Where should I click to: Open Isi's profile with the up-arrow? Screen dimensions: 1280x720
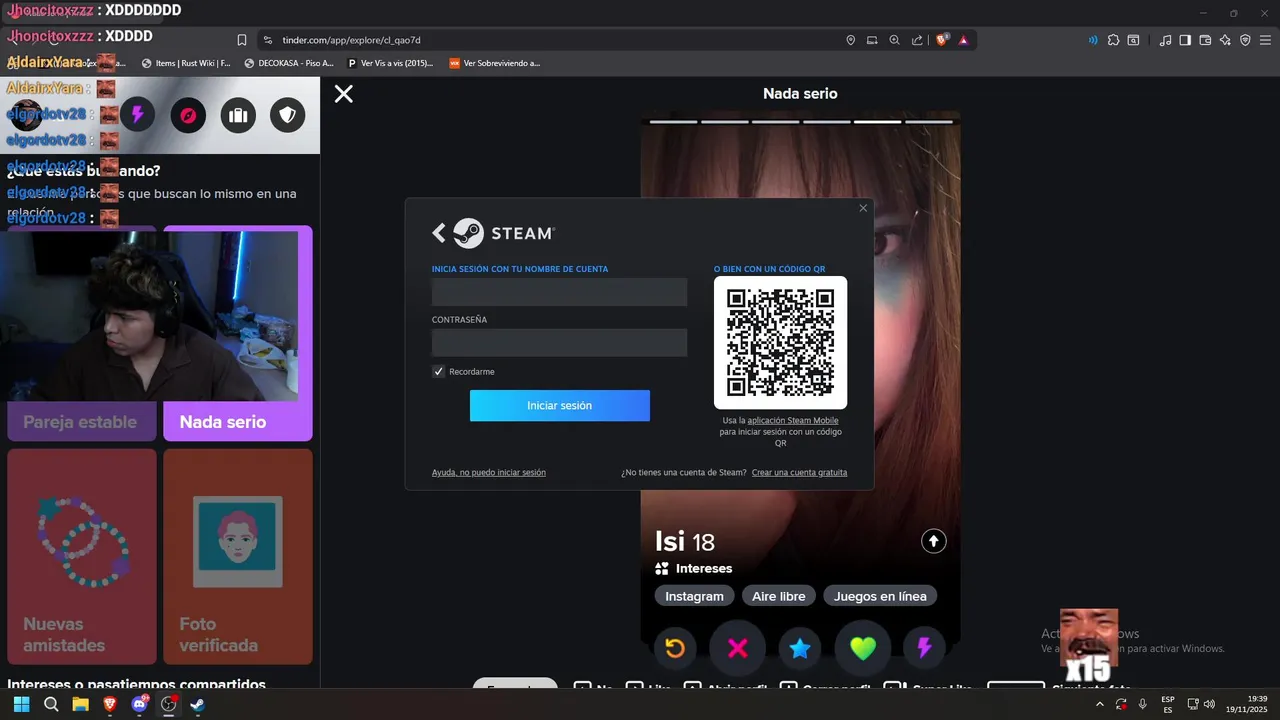pyautogui.click(x=933, y=541)
